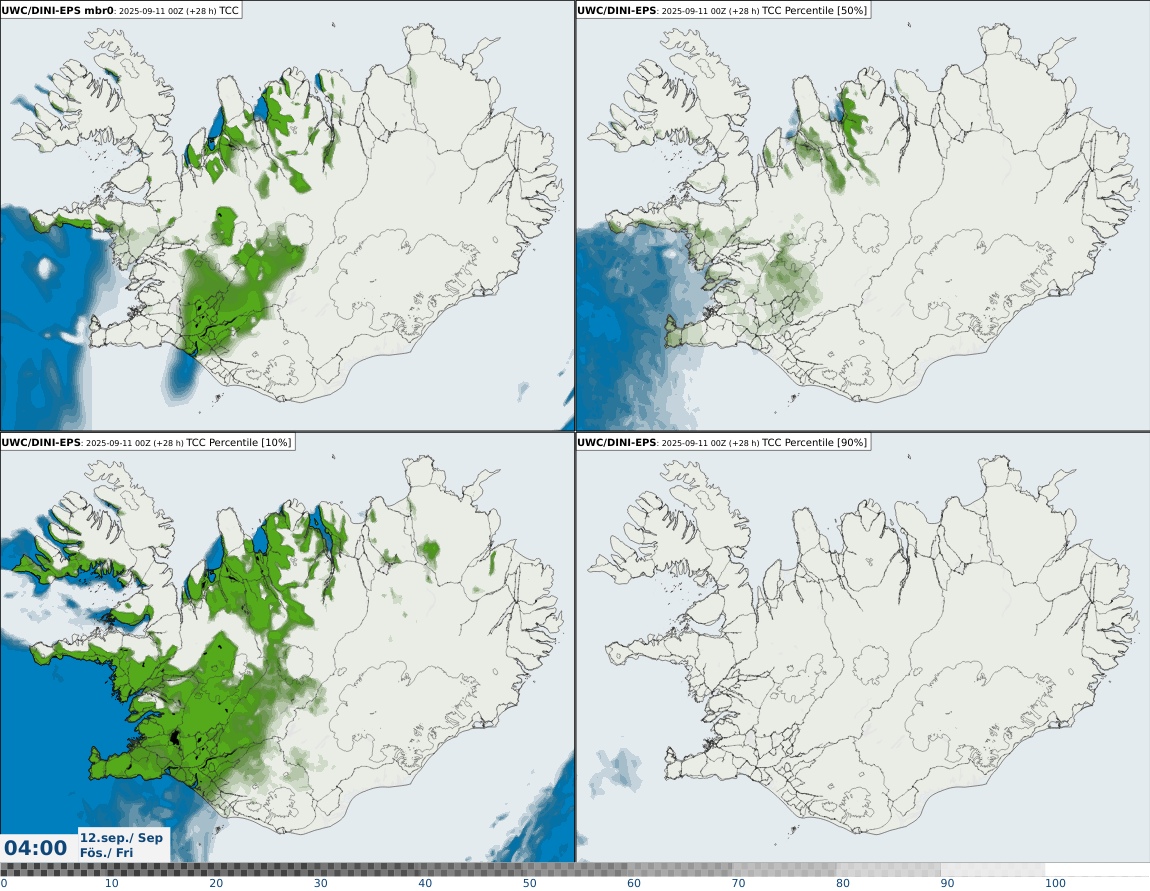This screenshot has height=891, width=1150.
Task: Click the '04:00' time label
Action: (x=35, y=848)
